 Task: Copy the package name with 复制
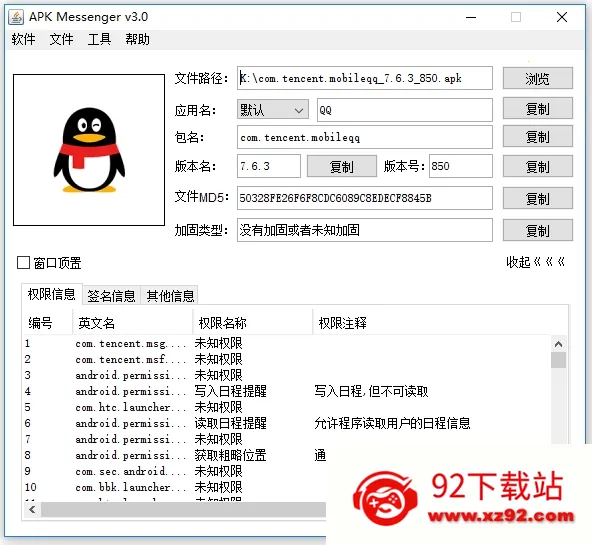[538, 137]
